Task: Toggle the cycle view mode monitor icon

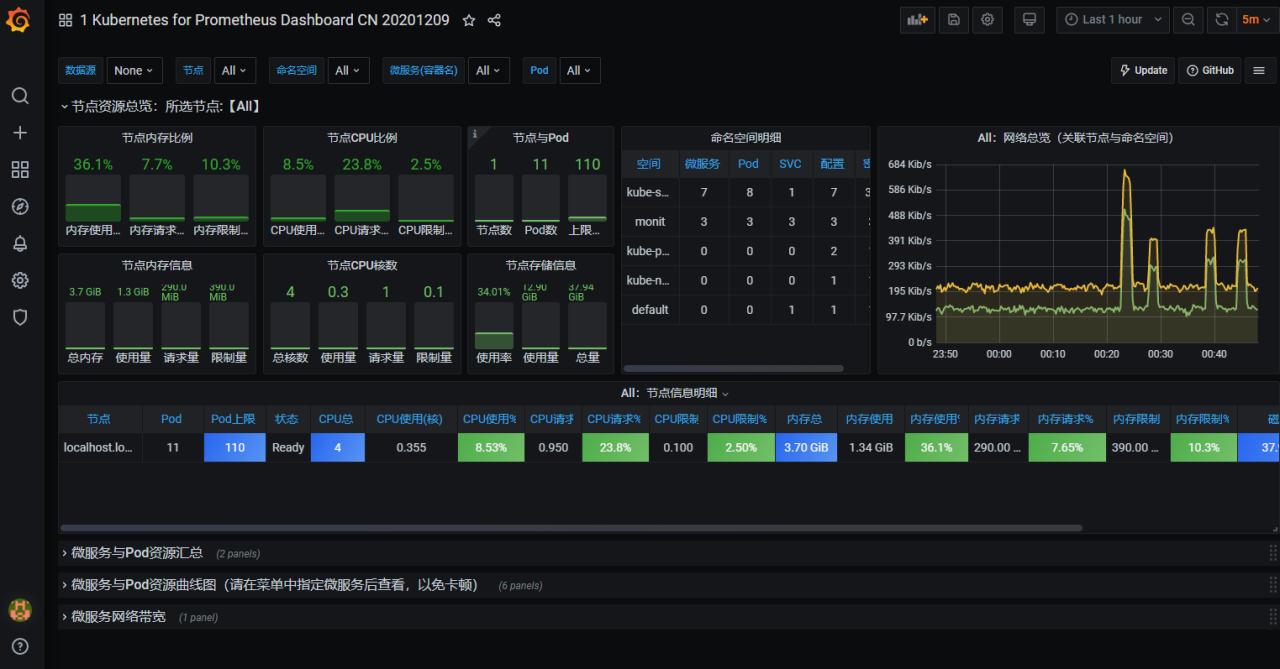Action: [x=1029, y=19]
